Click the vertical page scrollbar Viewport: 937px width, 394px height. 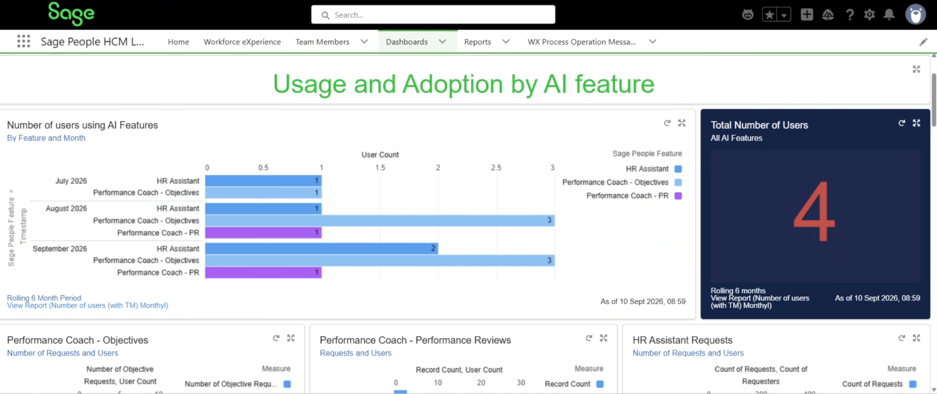pyautogui.click(x=933, y=100)
